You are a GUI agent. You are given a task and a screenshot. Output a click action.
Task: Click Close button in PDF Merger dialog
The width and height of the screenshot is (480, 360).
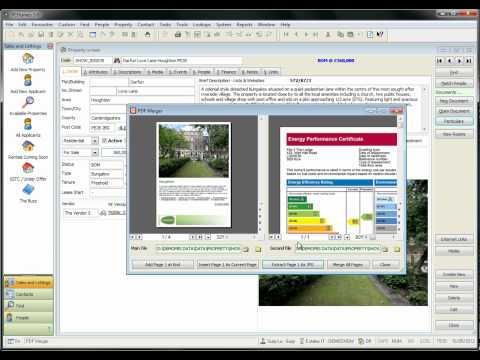(385, 265)
